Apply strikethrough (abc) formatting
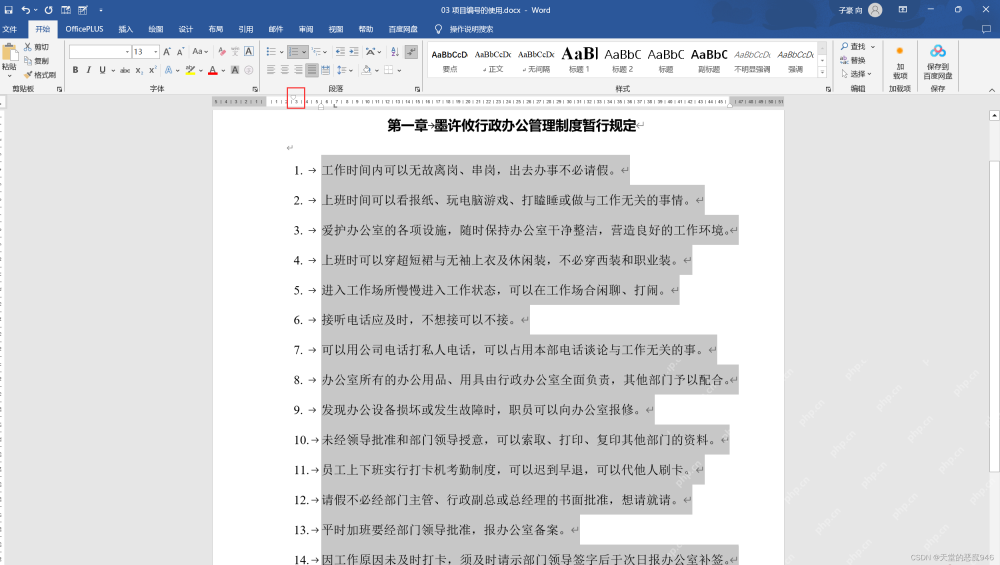 click(125, 70)
